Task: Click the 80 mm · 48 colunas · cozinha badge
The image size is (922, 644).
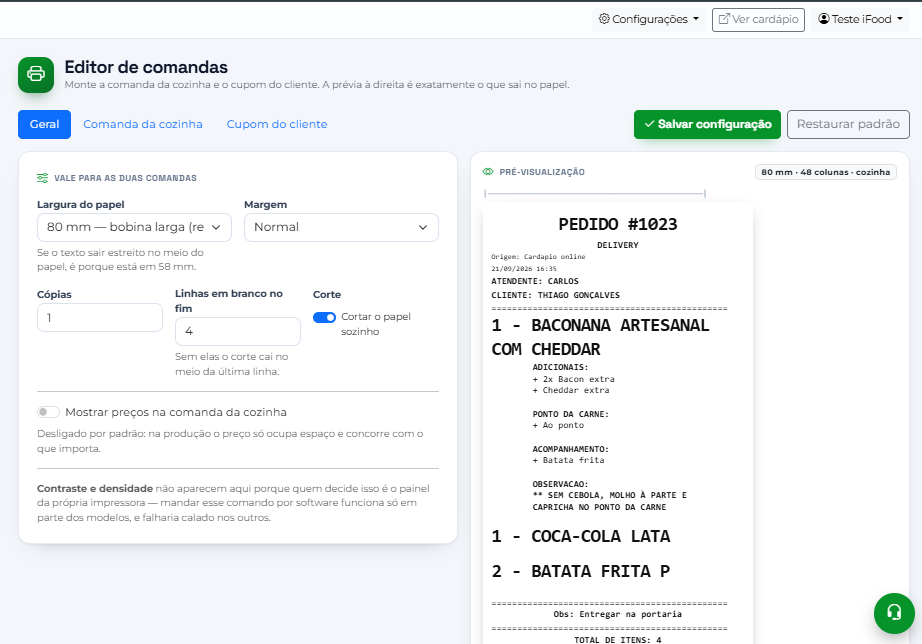Action: tap(826, 172)
